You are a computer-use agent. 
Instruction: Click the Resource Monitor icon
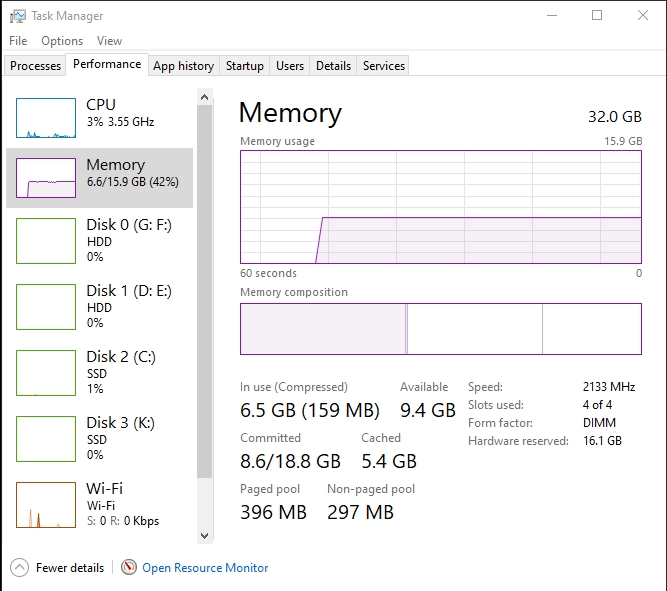click(x=129, y=568)
